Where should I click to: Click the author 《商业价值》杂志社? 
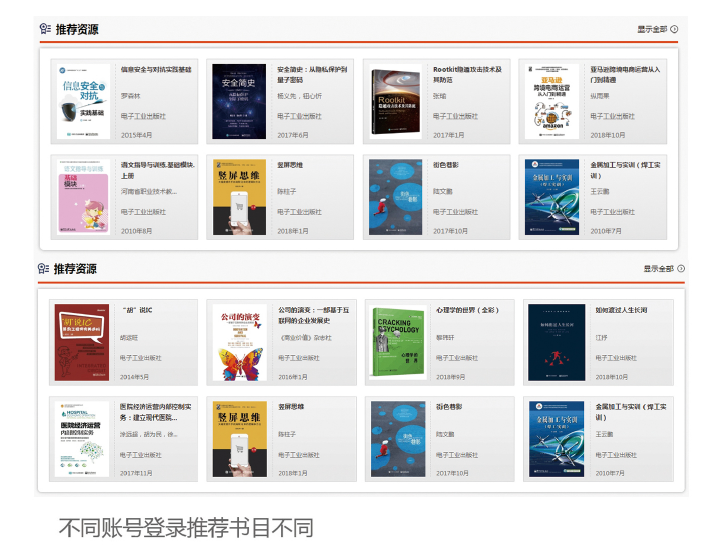point(304,338)
